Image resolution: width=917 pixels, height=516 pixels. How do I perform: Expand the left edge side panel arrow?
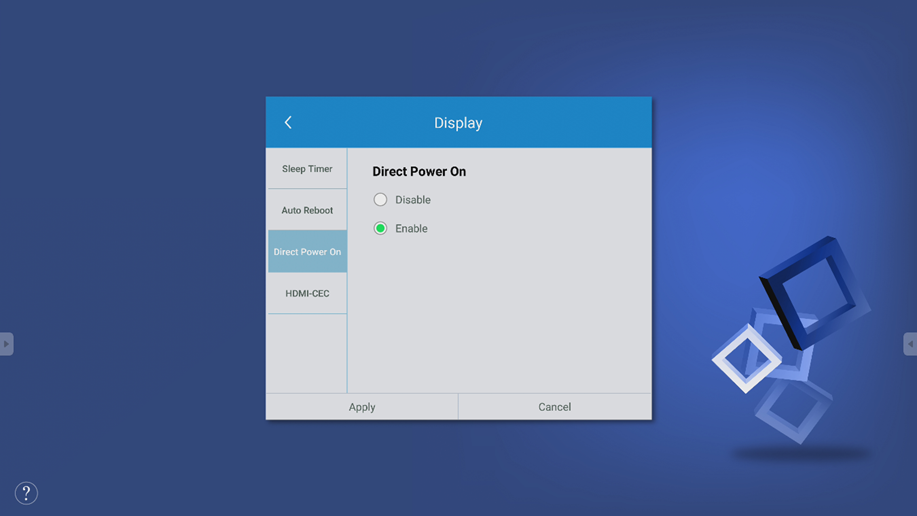pyautogui.click(x=6, y=344)
